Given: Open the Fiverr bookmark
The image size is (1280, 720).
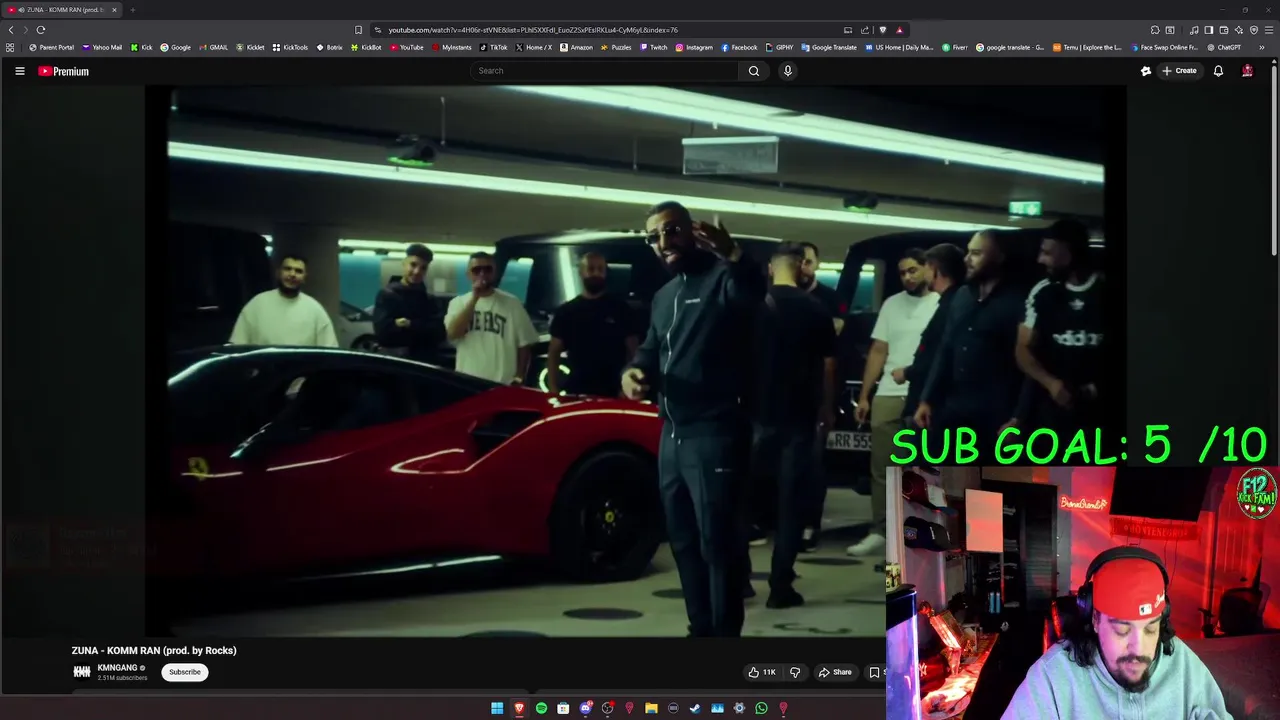Looking at the screenshot, I should [x=955, y=47].
